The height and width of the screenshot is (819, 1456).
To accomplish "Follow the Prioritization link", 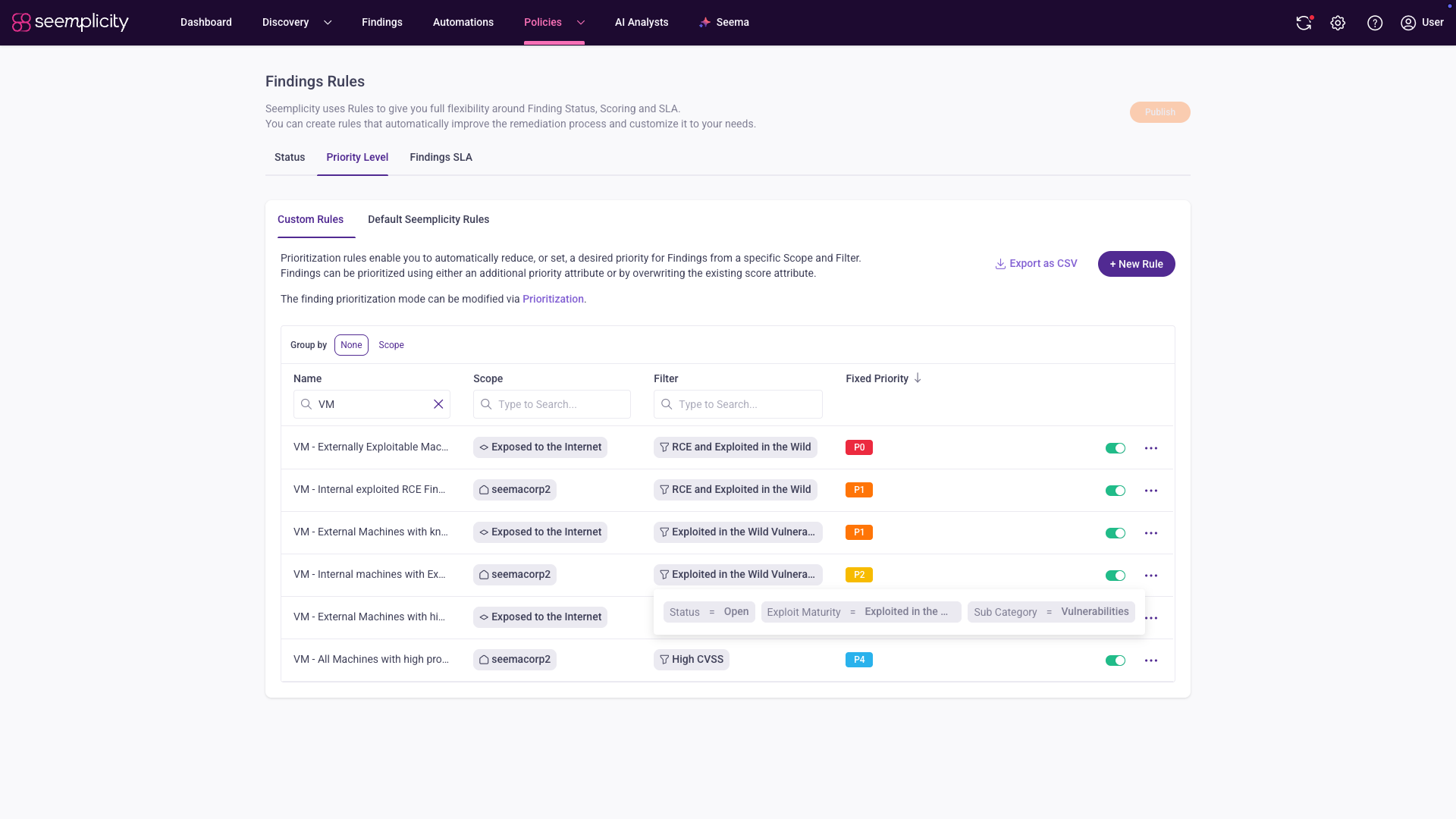I will click(553, 299).
